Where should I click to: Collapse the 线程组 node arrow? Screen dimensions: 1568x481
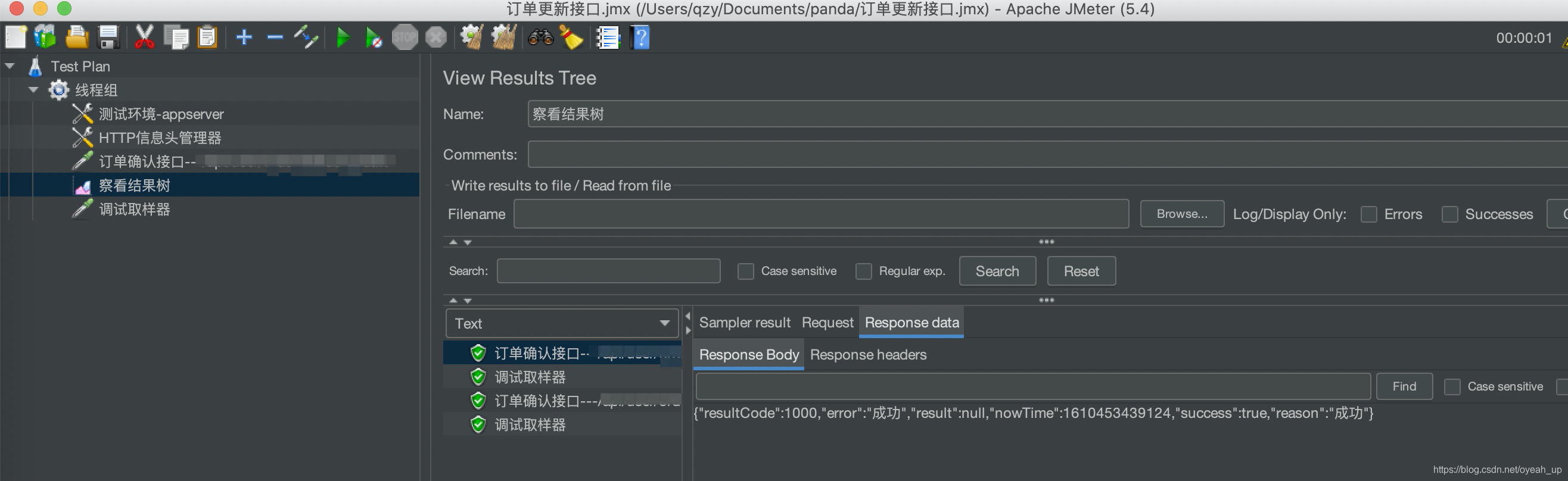click(x=33, y=89)
